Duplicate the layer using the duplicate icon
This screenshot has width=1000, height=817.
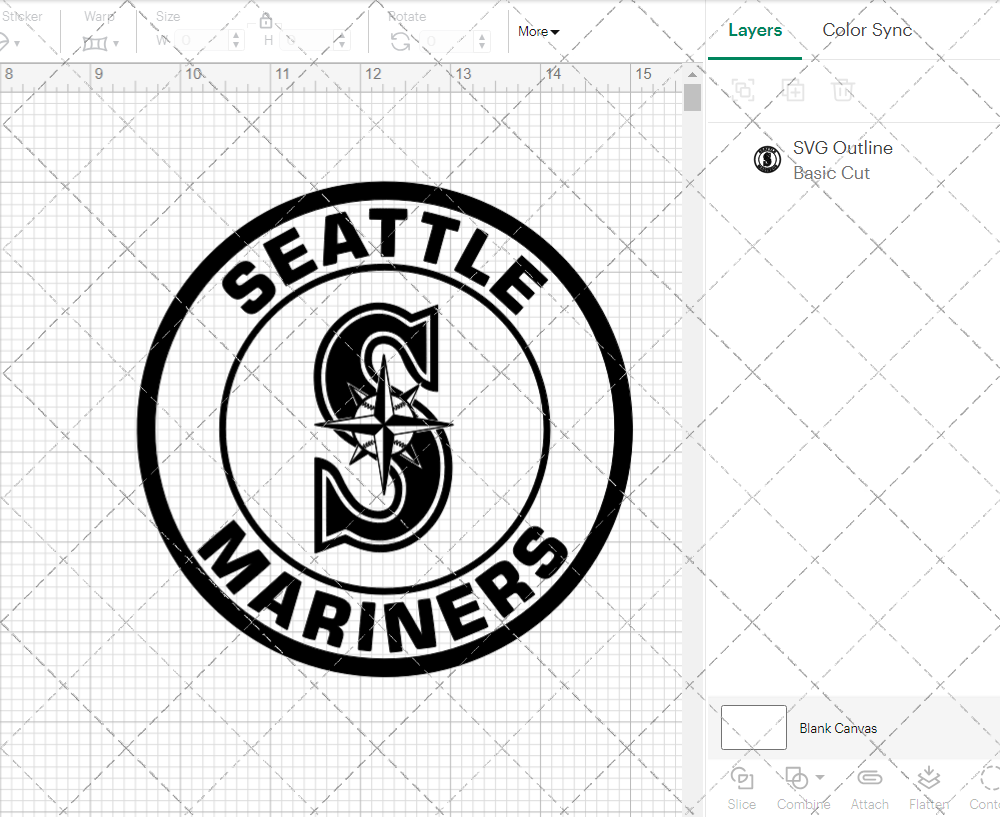[x=794, y=91]
